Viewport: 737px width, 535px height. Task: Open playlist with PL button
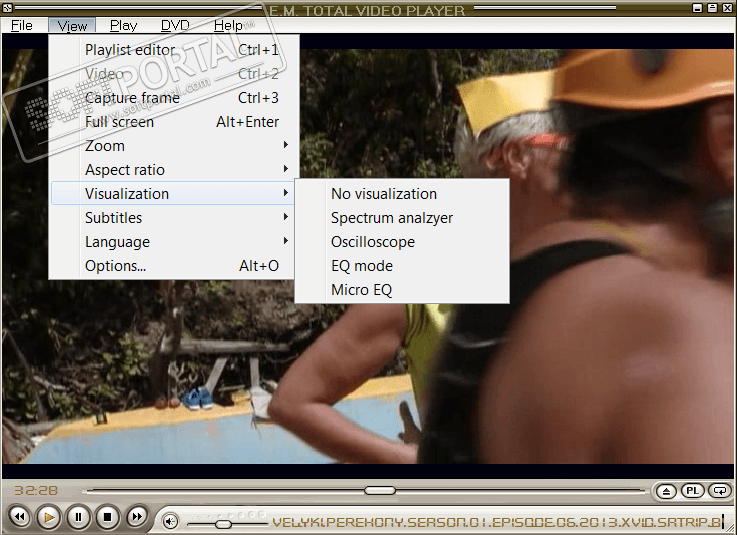[692, 491]
